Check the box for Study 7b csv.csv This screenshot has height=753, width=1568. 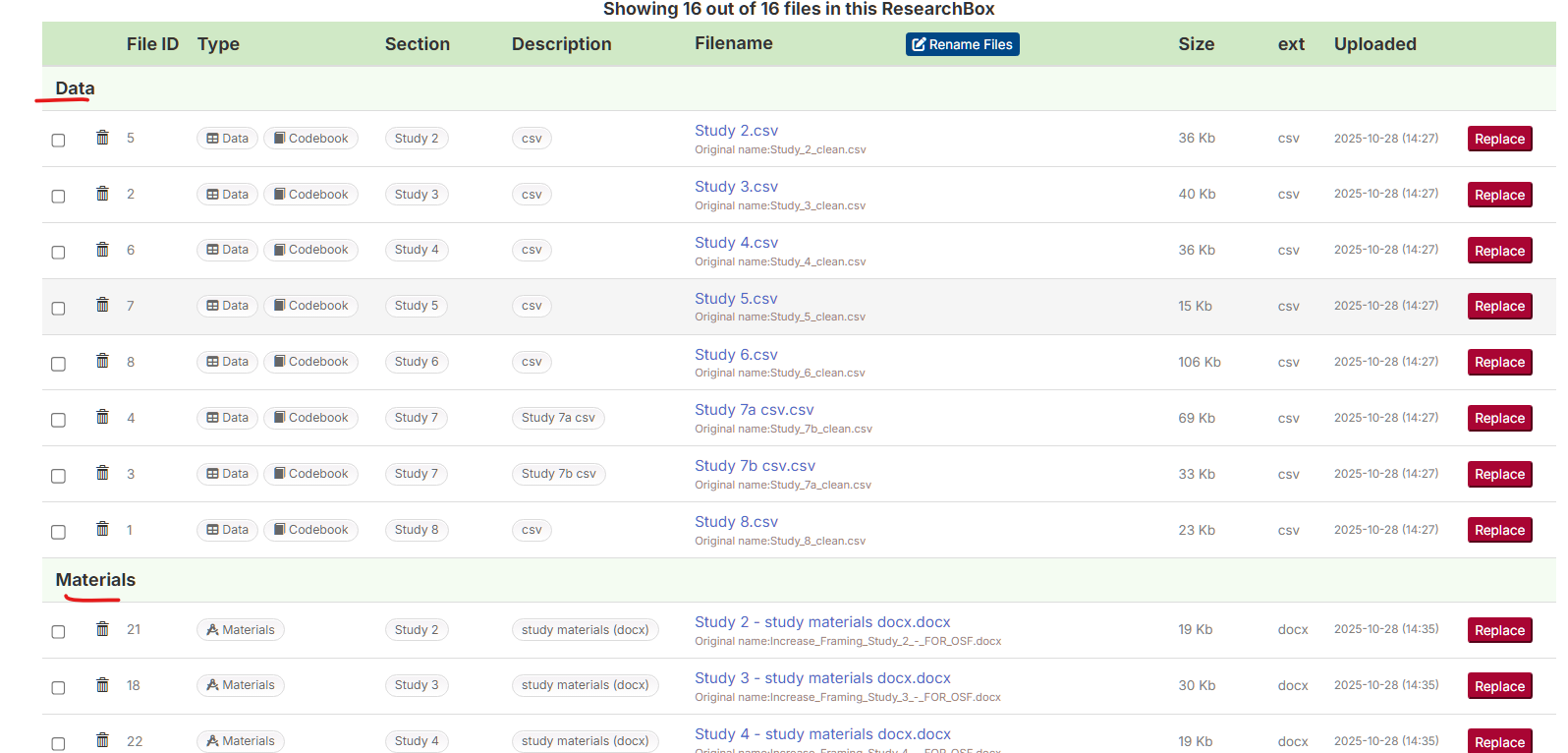(59, 476)
